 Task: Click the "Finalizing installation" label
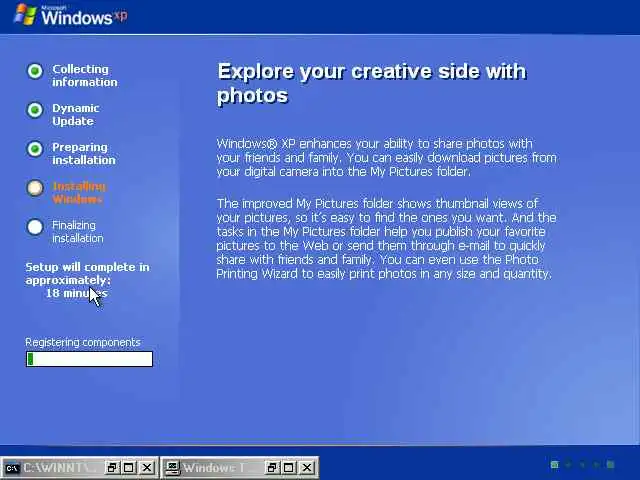pos(78,231)
